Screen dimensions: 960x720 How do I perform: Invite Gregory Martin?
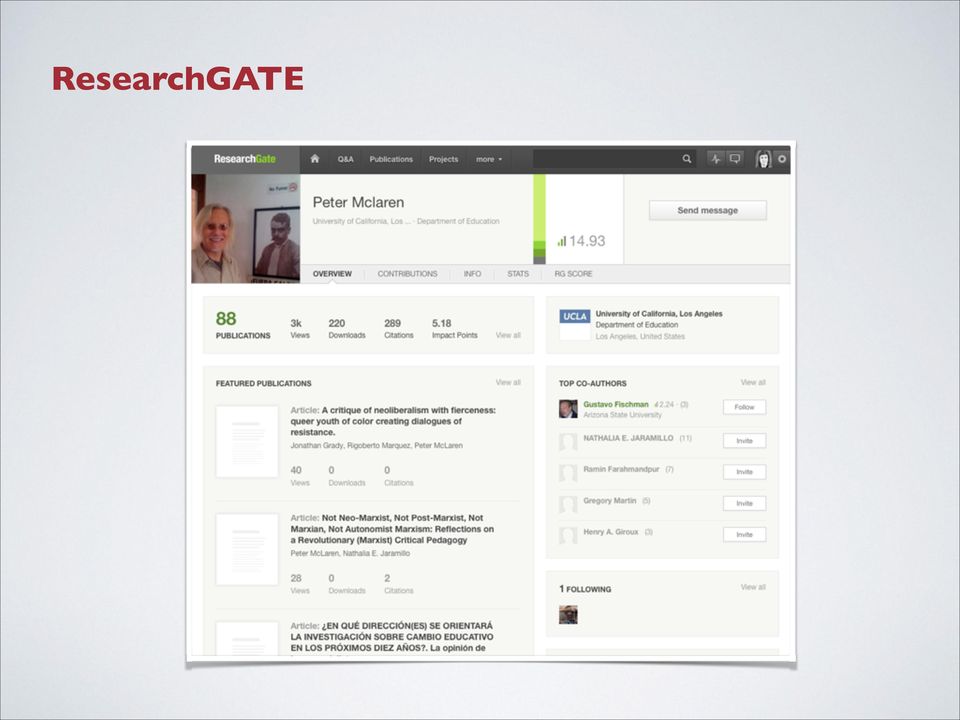744,503
